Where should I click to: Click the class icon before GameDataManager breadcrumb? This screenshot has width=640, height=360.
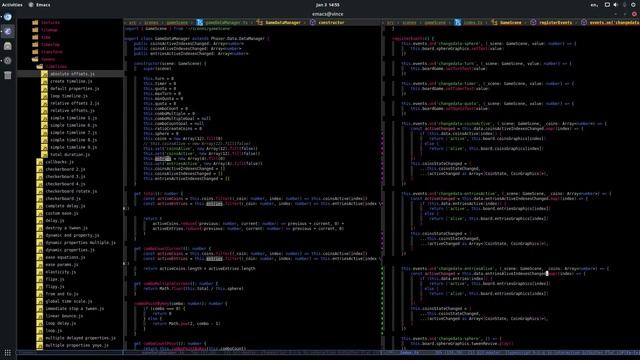coord(260,22)
